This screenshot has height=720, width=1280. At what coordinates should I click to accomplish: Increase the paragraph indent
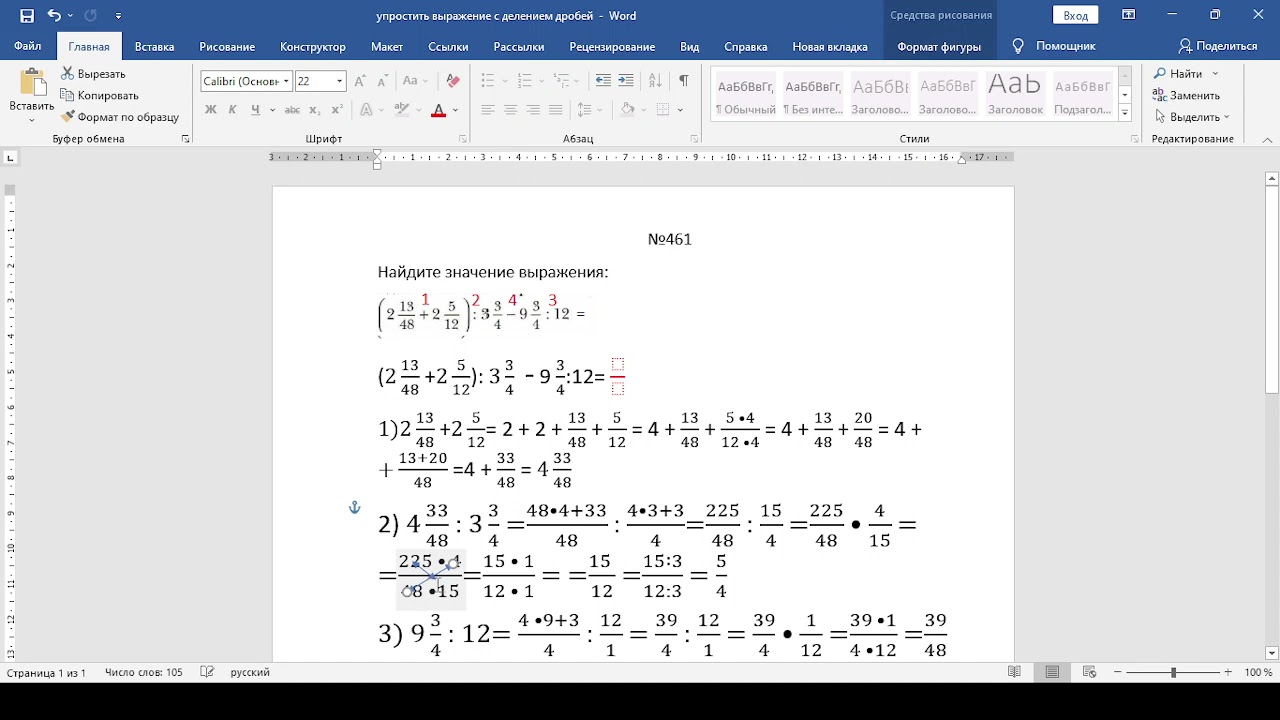pos(626,81)
